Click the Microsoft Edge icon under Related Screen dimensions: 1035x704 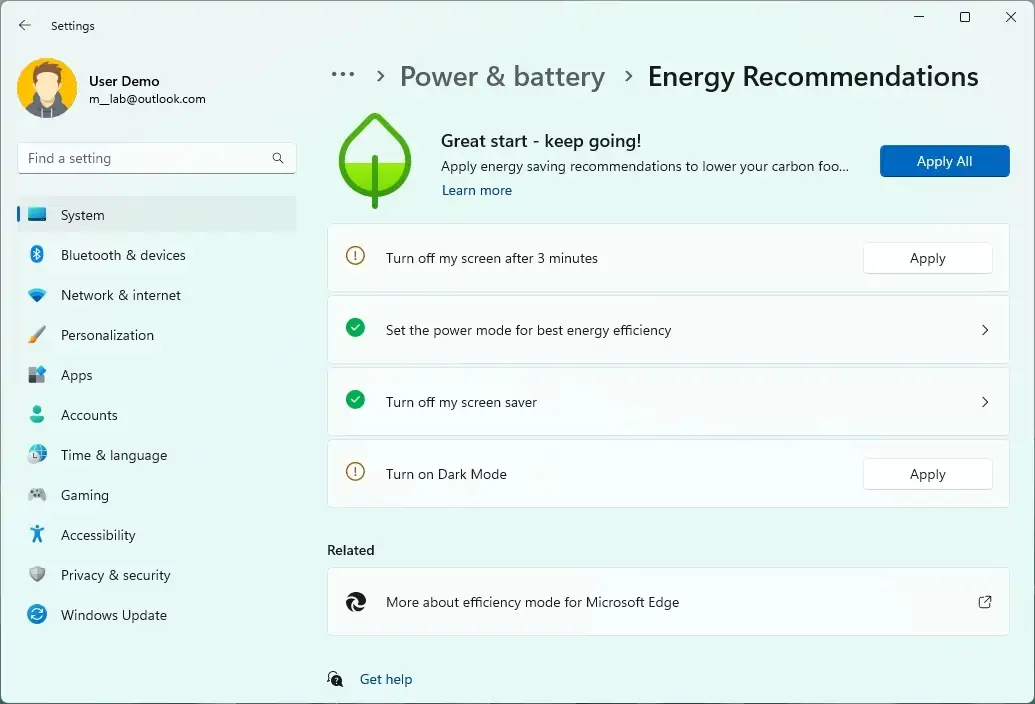click(357, 602)
